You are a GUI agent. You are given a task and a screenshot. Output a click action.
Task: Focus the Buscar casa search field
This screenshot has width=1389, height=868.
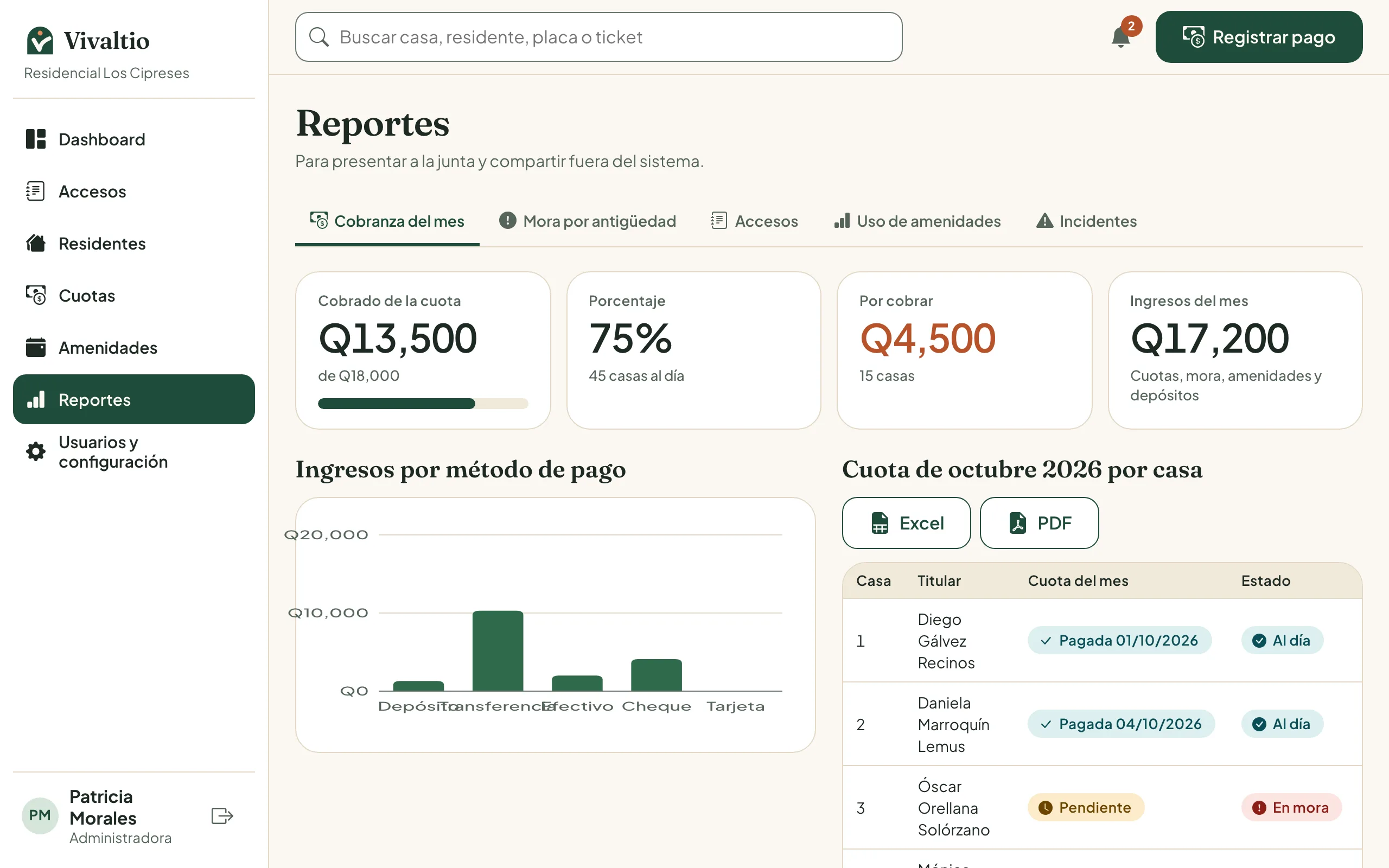(598, 37)
